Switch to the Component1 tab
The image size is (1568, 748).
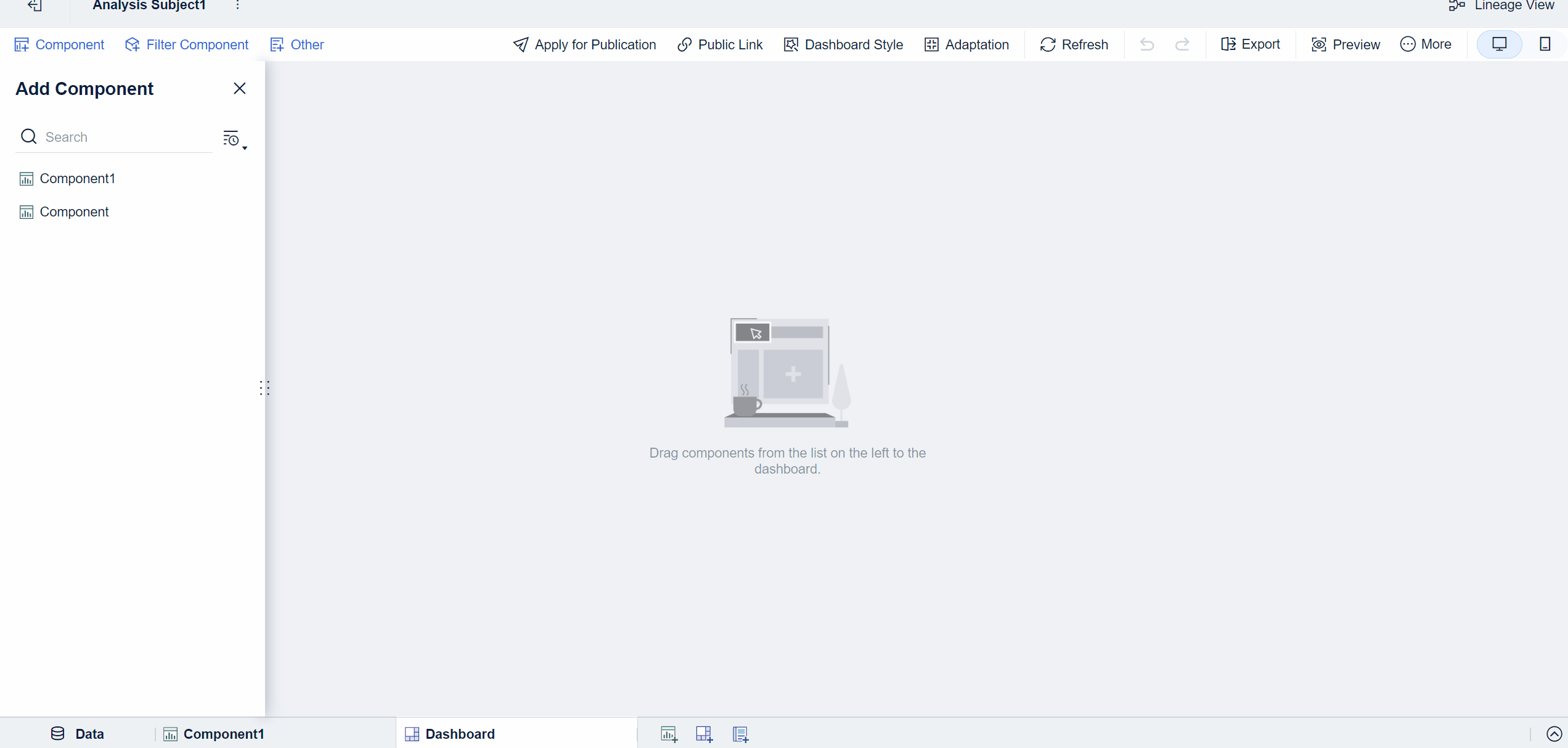point(214,734)
